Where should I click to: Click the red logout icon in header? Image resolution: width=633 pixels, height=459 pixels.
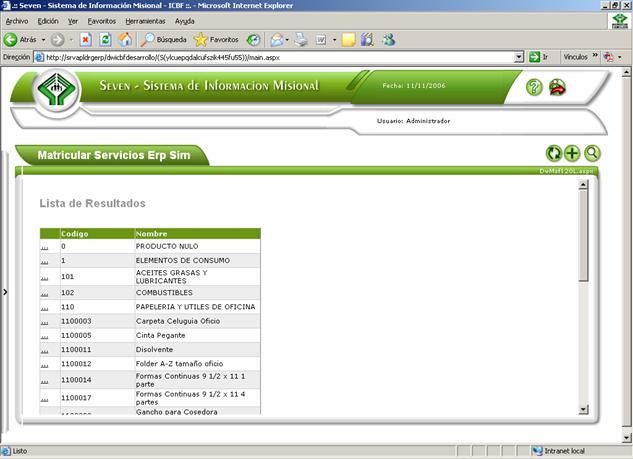pyautogui.click(x=557, y=87)
